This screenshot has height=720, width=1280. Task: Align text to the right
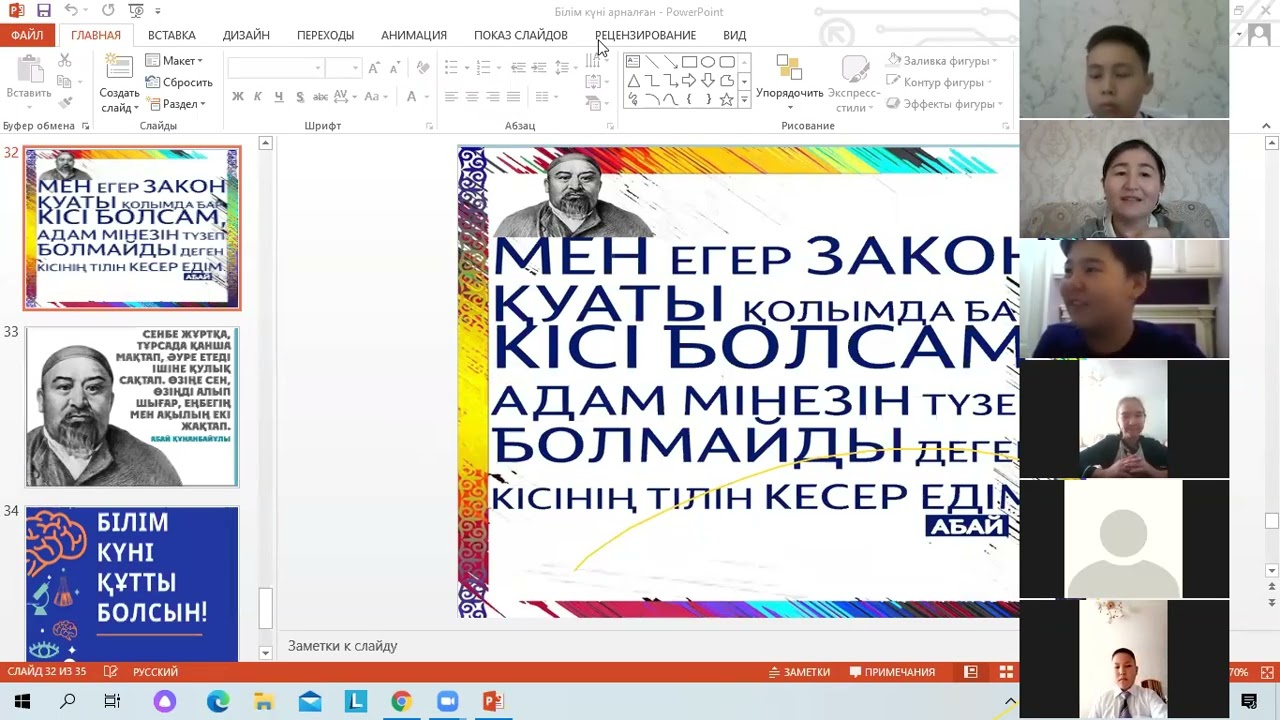493,97
